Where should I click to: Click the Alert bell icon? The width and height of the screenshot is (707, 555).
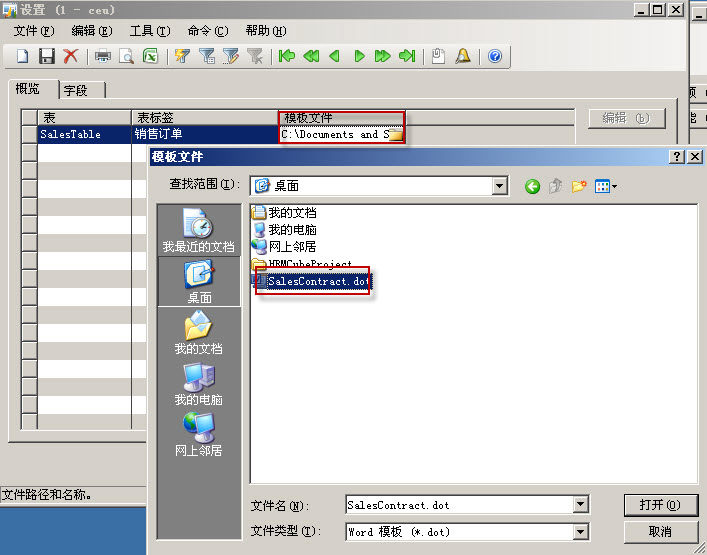[x=463, y=56]
